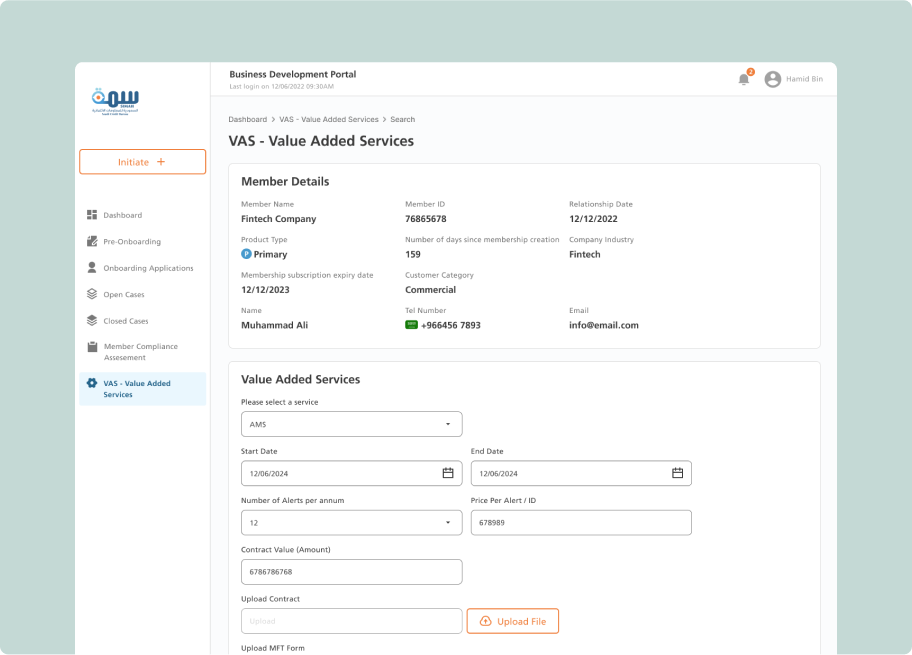Click the Member Compliance clipboard icon
This screenshot has width=912, height=655.
(x=92, y=347)
